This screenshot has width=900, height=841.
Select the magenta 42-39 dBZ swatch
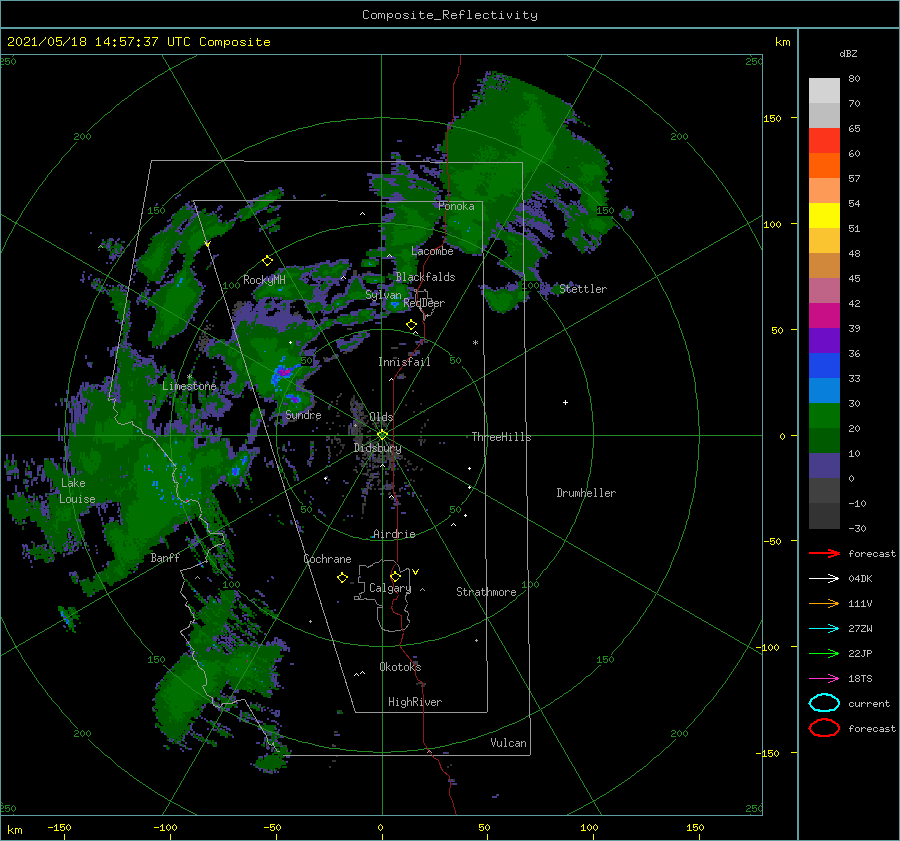824,316
